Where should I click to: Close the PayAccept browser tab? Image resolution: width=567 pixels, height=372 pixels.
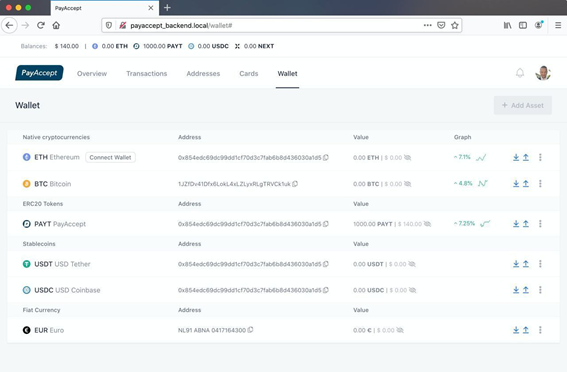pyautogui.click(x=151, y=8)
